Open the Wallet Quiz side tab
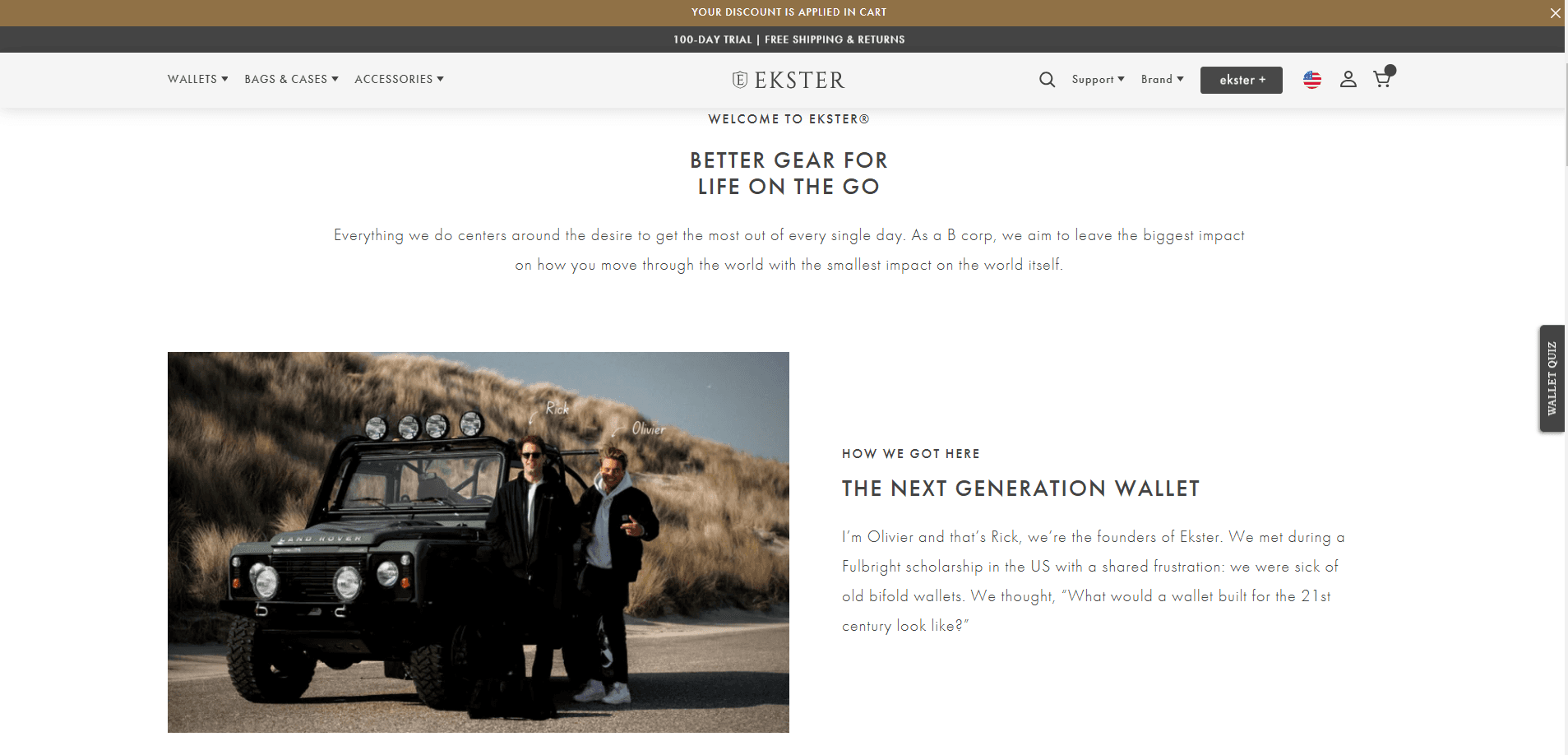Viewport: 1568px width, 755px height. coord(1552,378)
